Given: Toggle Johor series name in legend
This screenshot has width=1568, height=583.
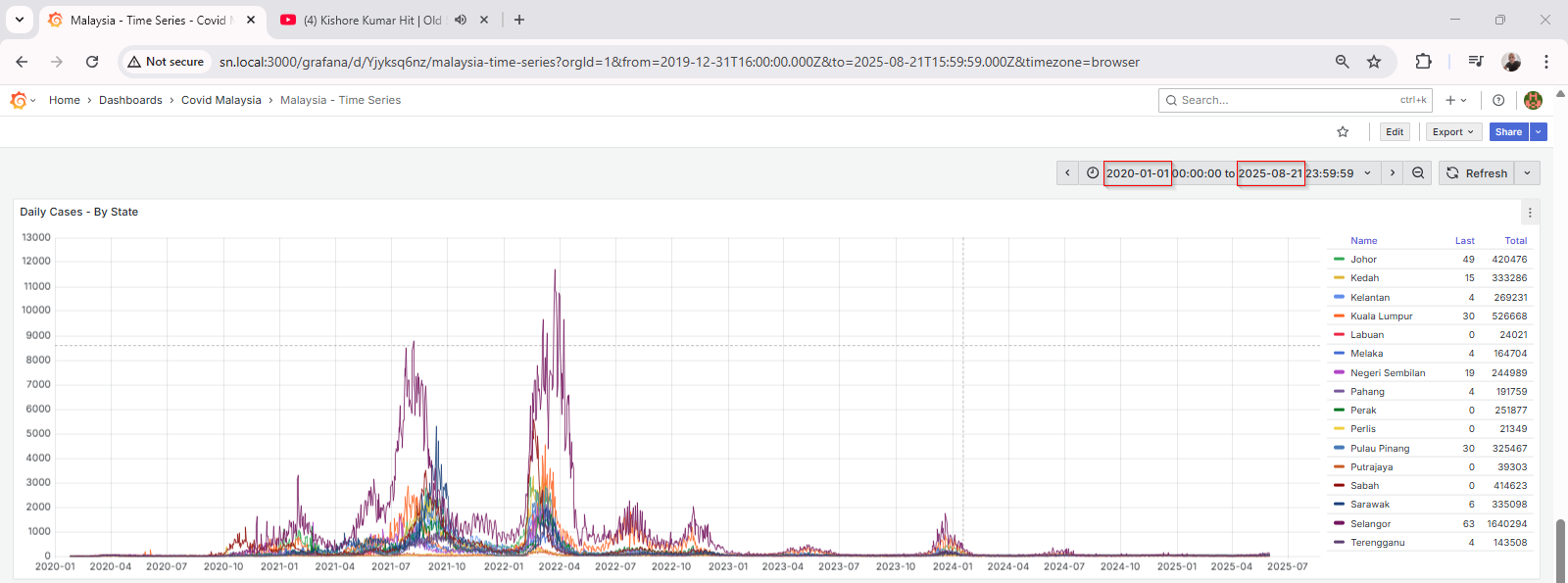Looking at the screenshot, I should (x=1363, y=260).
